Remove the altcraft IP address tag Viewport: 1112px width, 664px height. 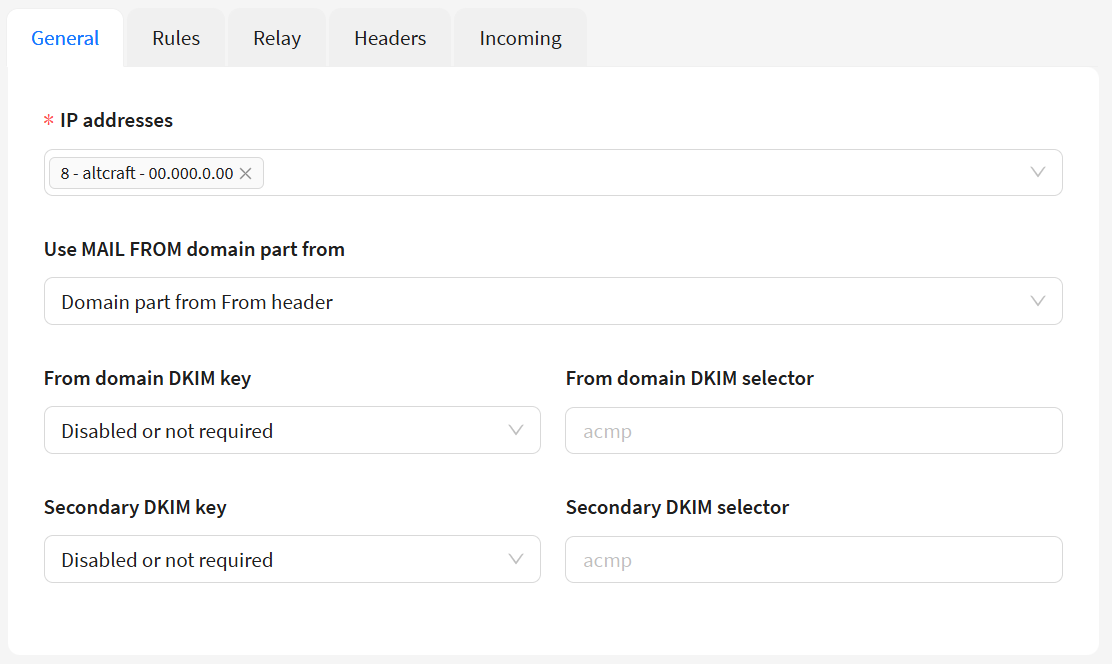click(x=246, y=173)
